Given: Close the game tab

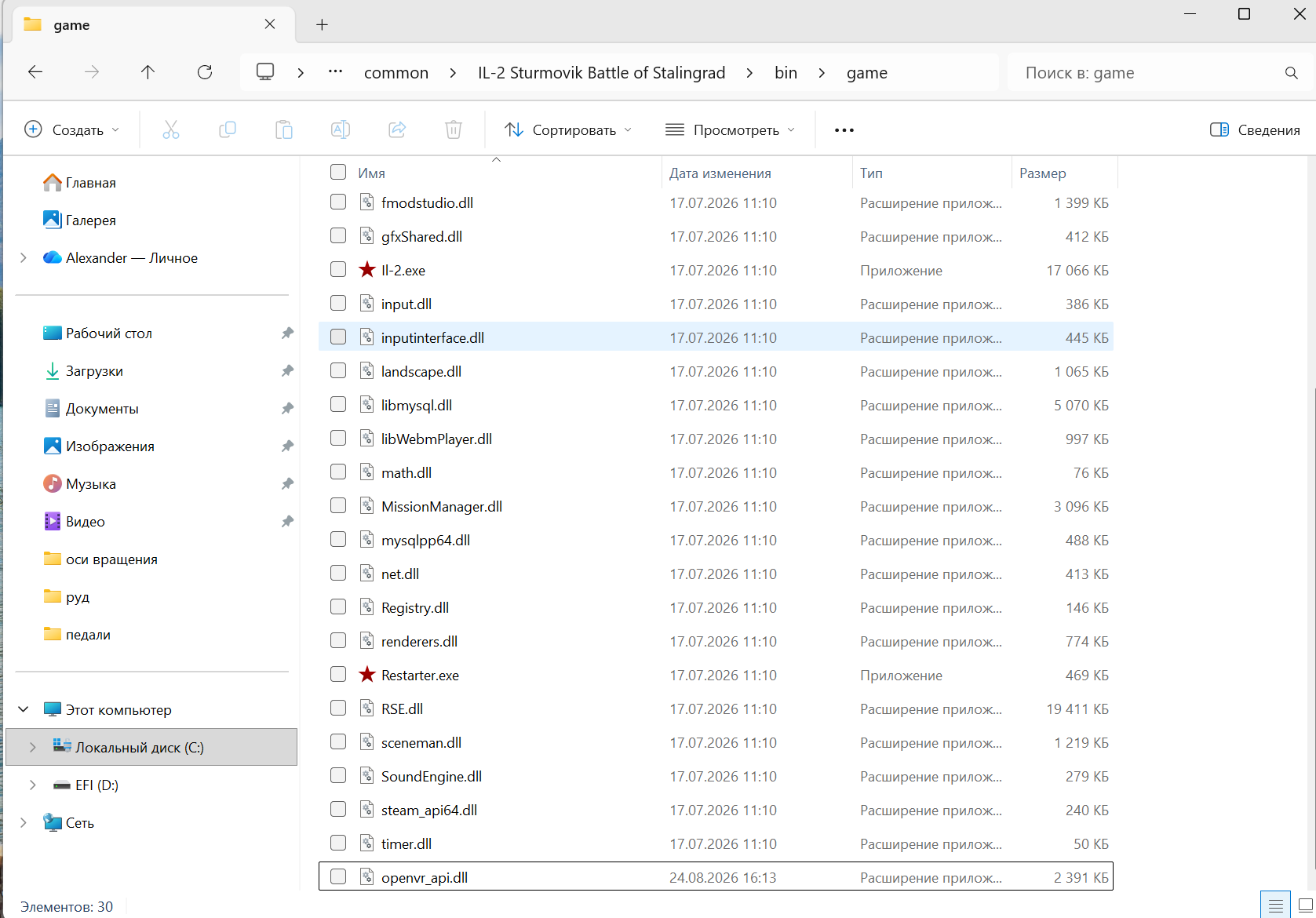Looking at the screenshot, I should click(x=270, y=24).
